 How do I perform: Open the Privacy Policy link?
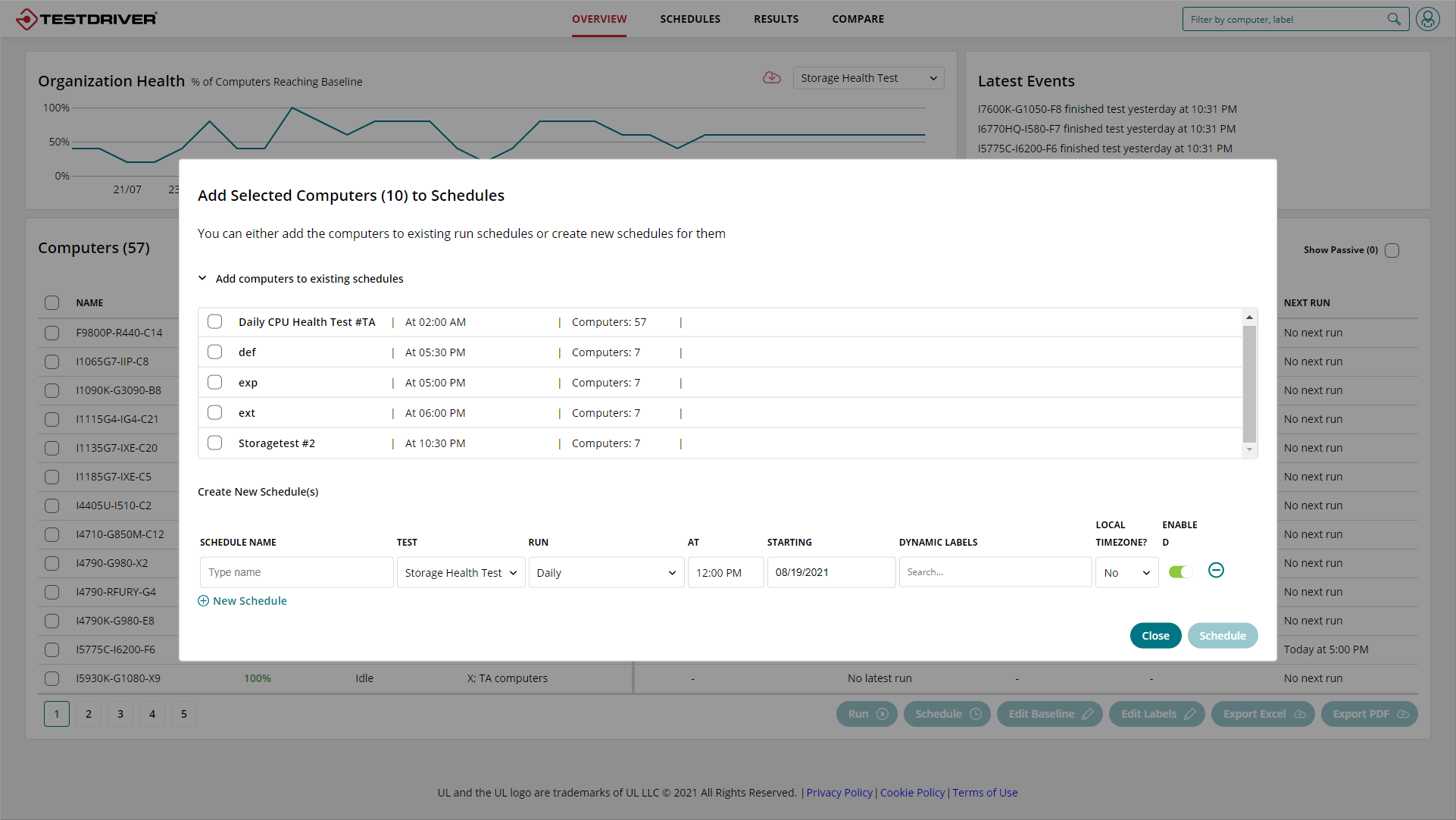point(839,793)
